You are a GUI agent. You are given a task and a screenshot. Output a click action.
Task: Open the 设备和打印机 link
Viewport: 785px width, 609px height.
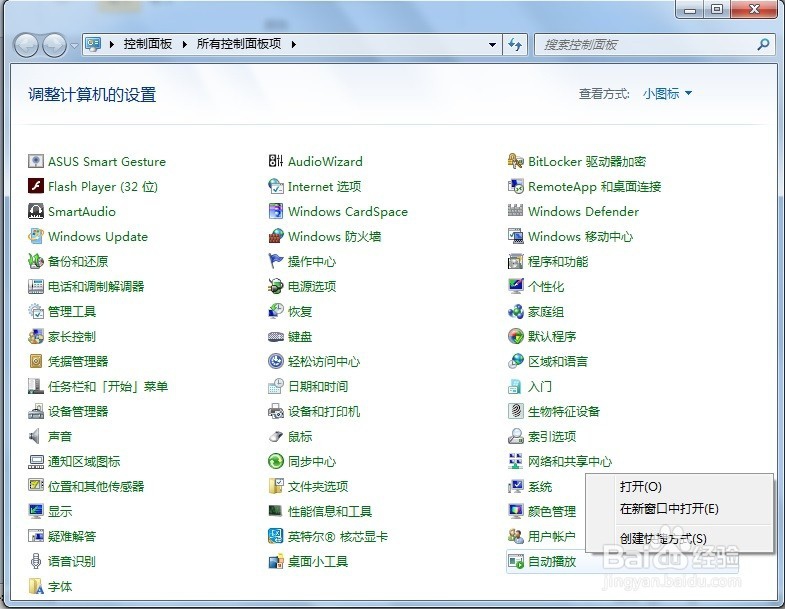click(324, 412)
